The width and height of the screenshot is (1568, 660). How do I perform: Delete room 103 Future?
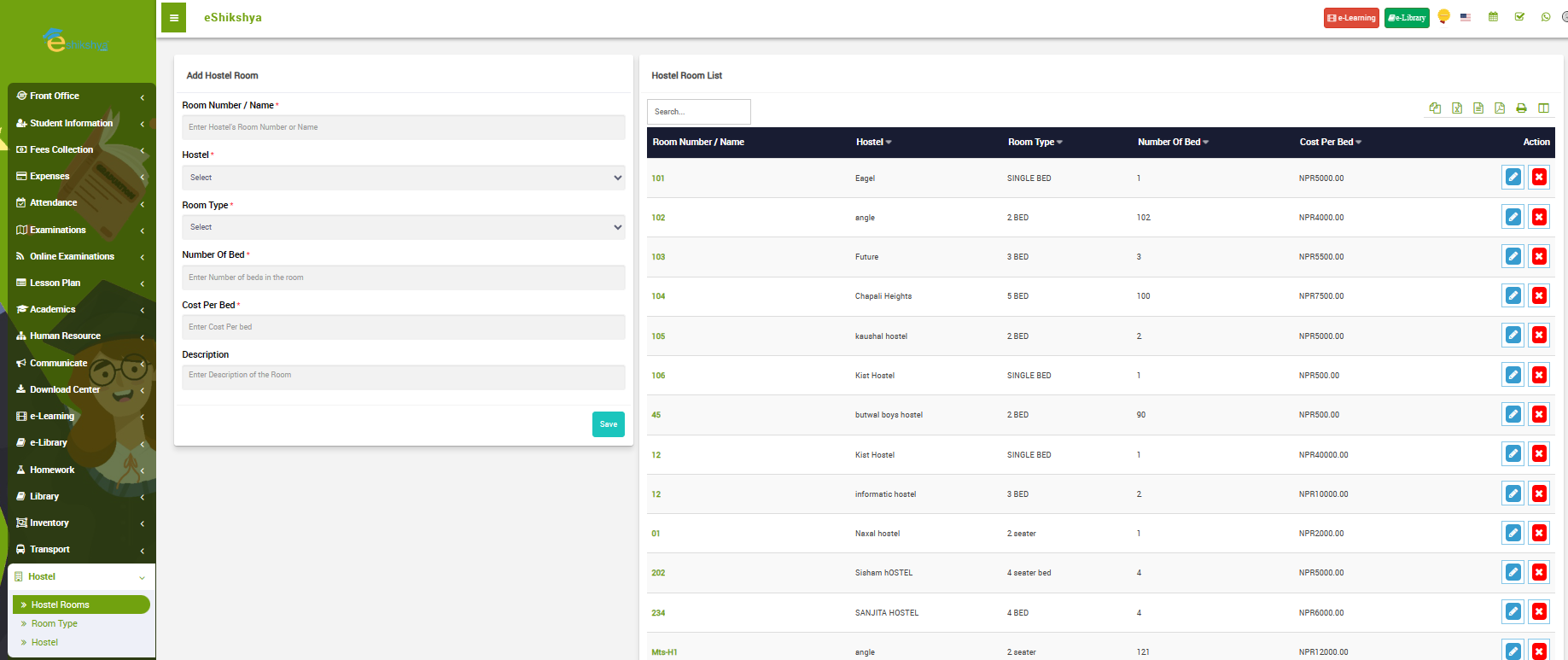coord(1539,256)
